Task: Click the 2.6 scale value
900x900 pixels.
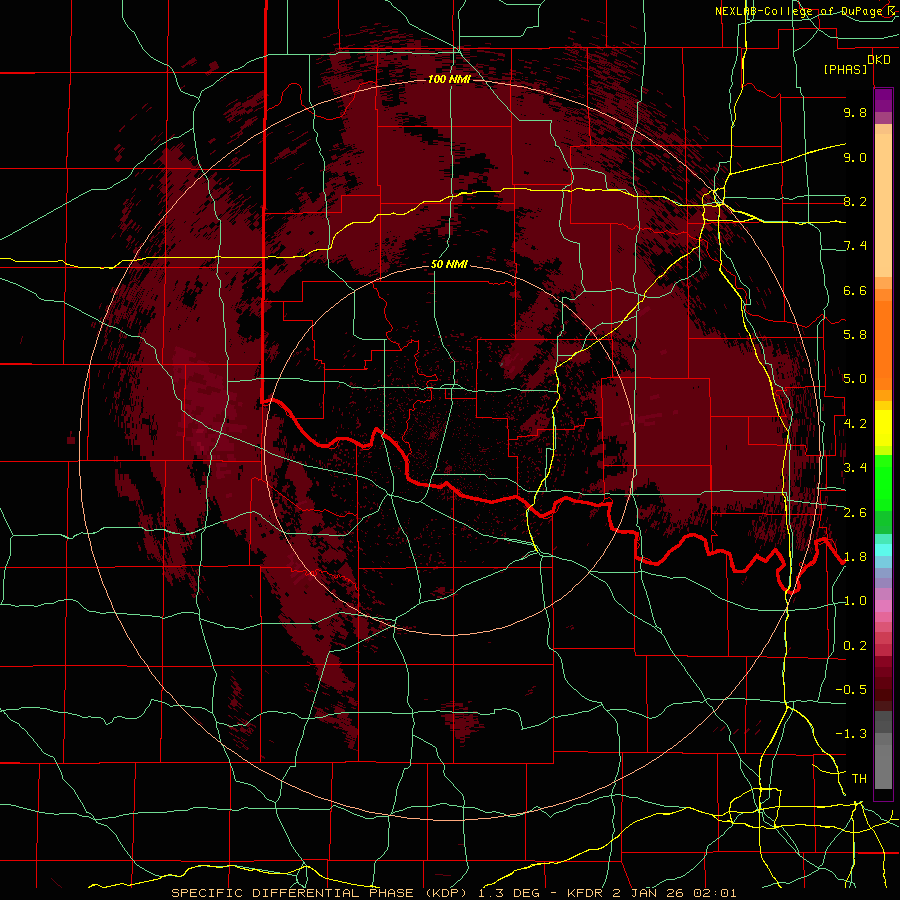Action: click(x=855, y=513)
